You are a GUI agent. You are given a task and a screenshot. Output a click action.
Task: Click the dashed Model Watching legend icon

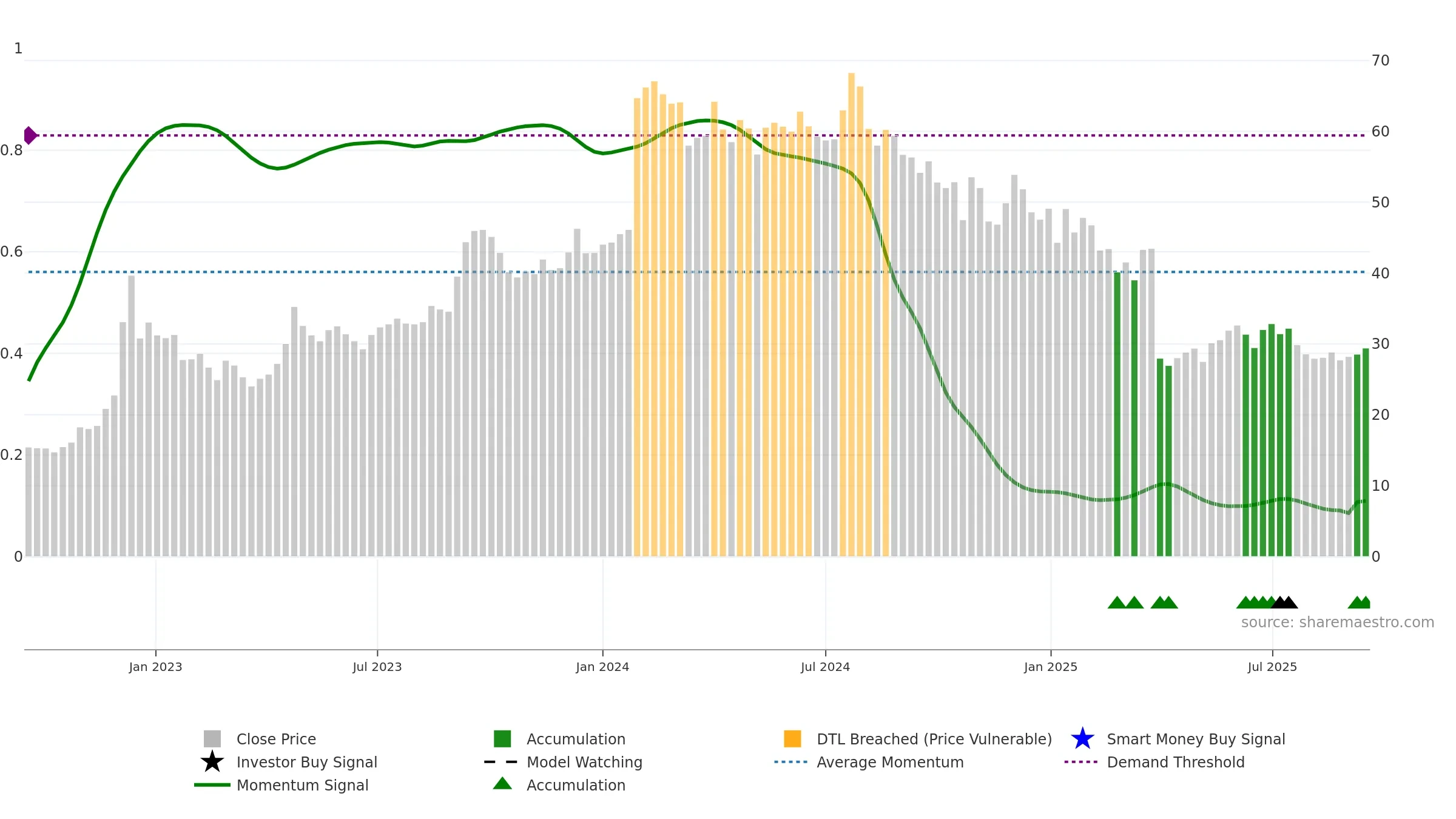coord(501,762)
